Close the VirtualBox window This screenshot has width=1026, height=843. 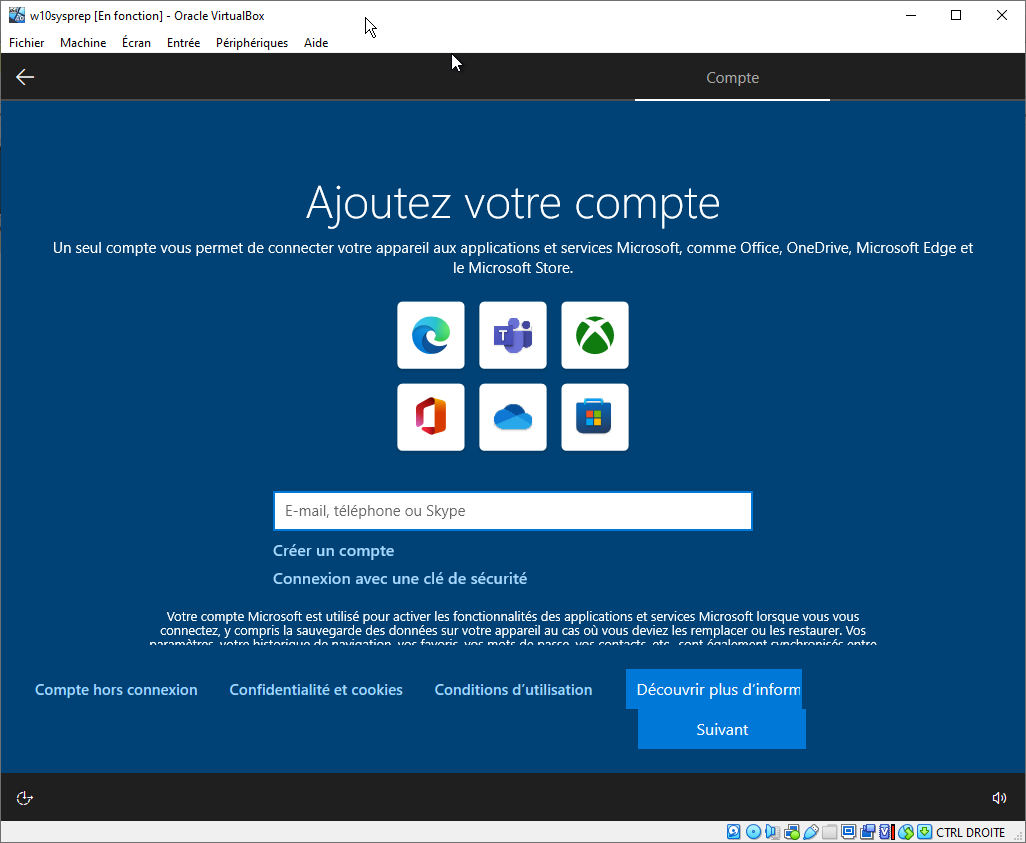coord(1002,15)
